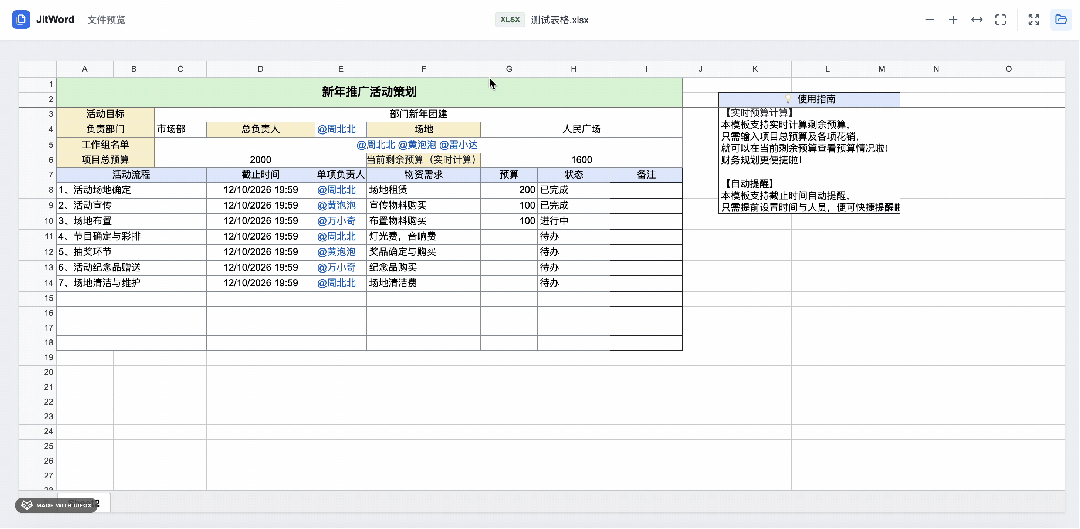Click the cell 7、场地清洁与维护
This screenshot has height=529, width=1080.
point(132,283)
